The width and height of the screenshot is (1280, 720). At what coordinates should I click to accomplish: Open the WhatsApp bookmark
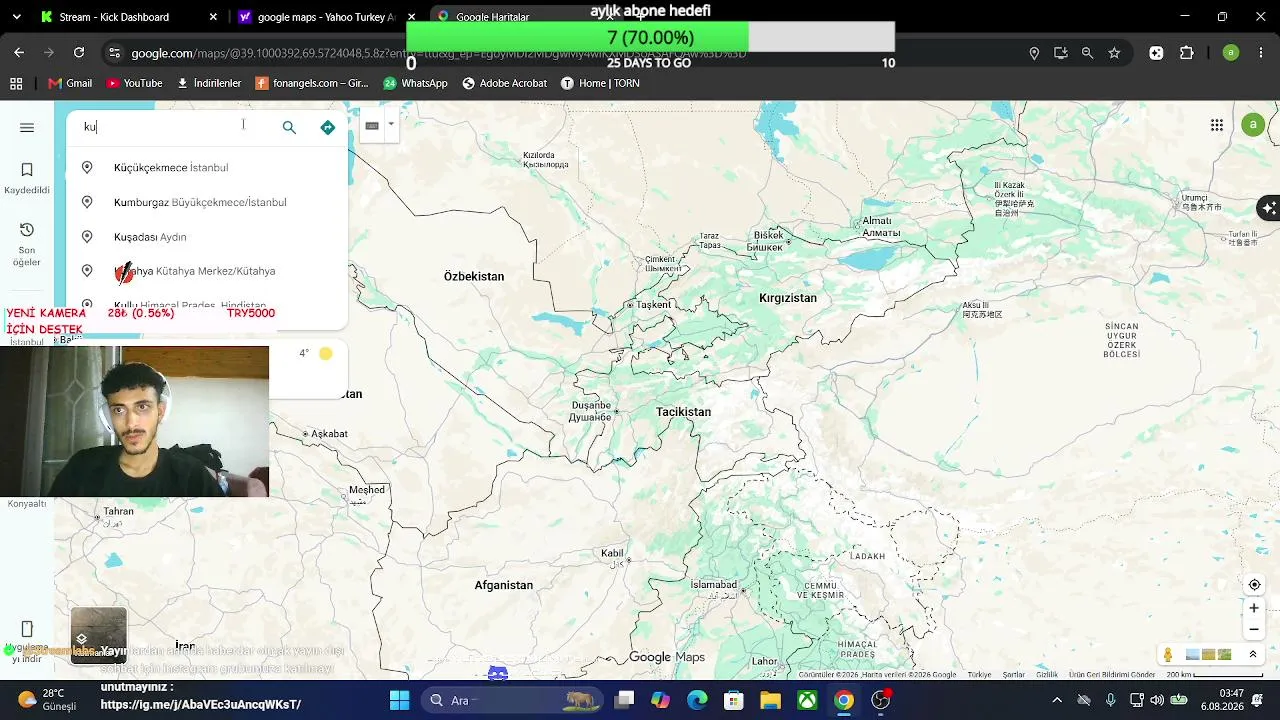point(416,83)
